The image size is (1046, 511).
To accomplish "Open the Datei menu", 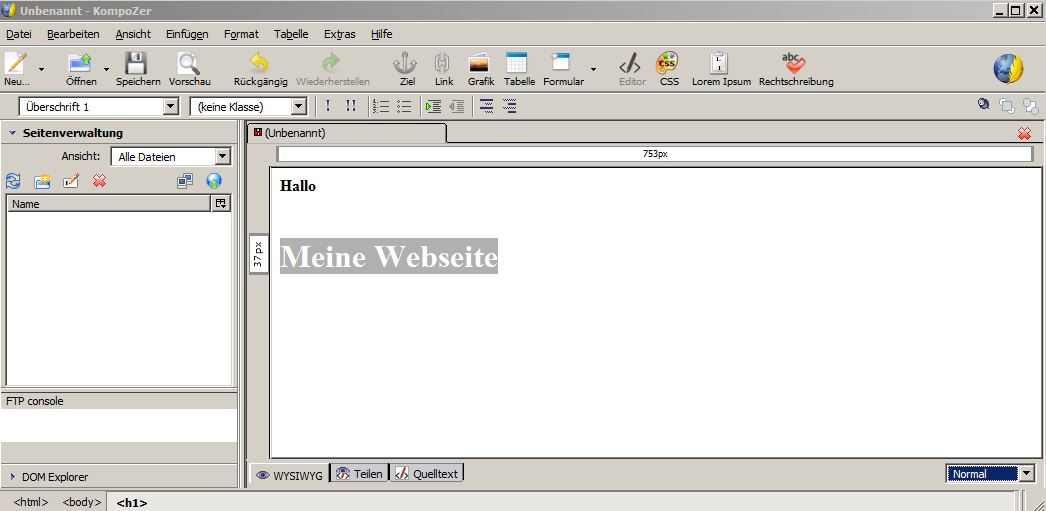I will pyautogui.click(x=19, y=34).
